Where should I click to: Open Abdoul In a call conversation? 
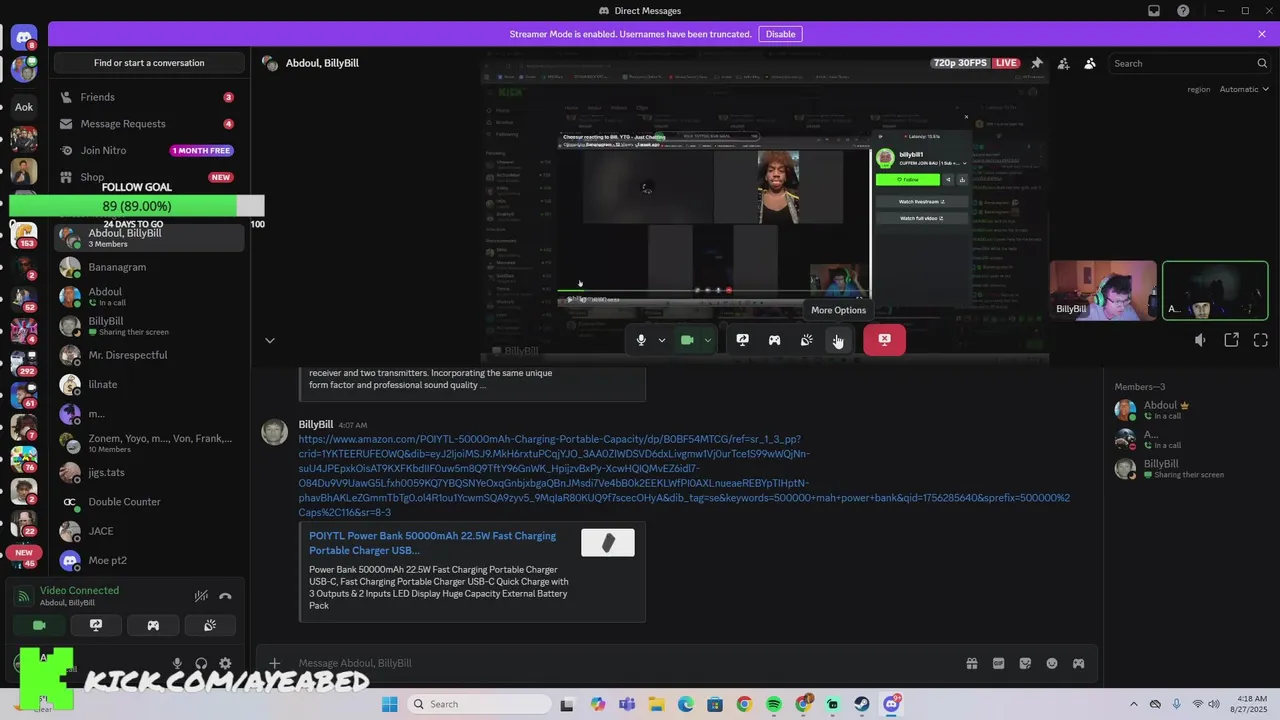point(149,297)
